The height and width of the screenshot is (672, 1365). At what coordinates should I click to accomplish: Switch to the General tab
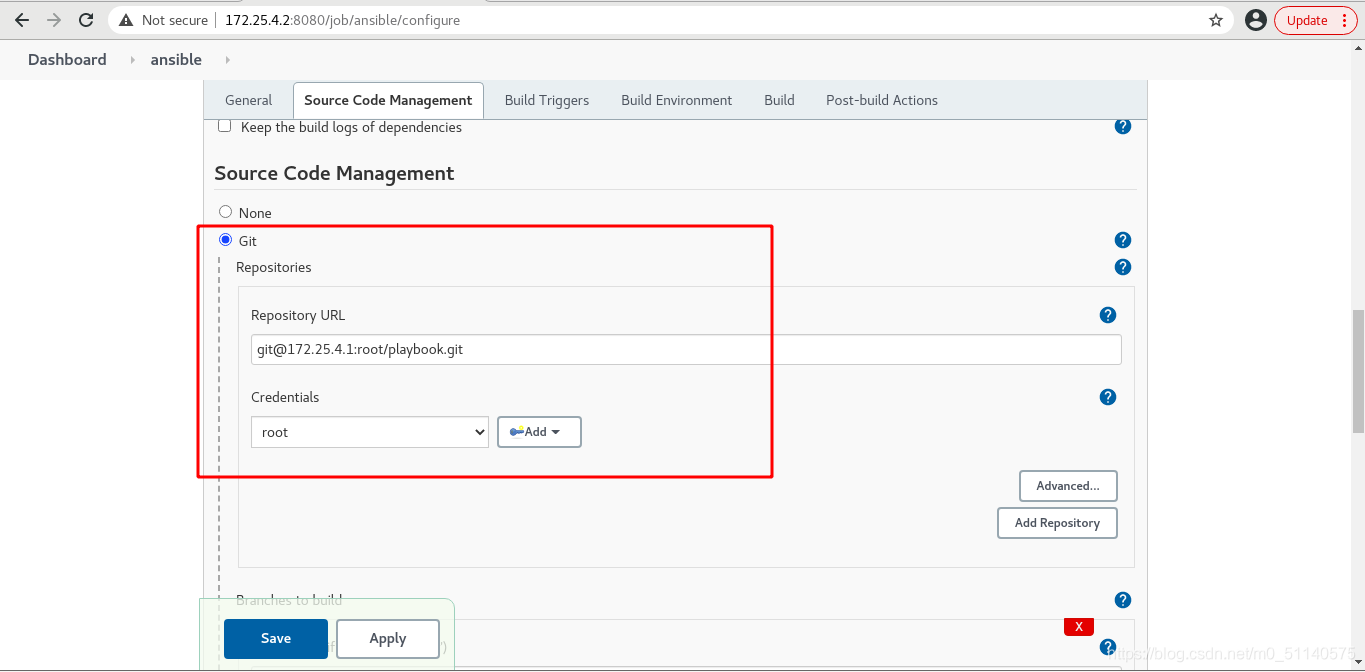tap(248, 100)
